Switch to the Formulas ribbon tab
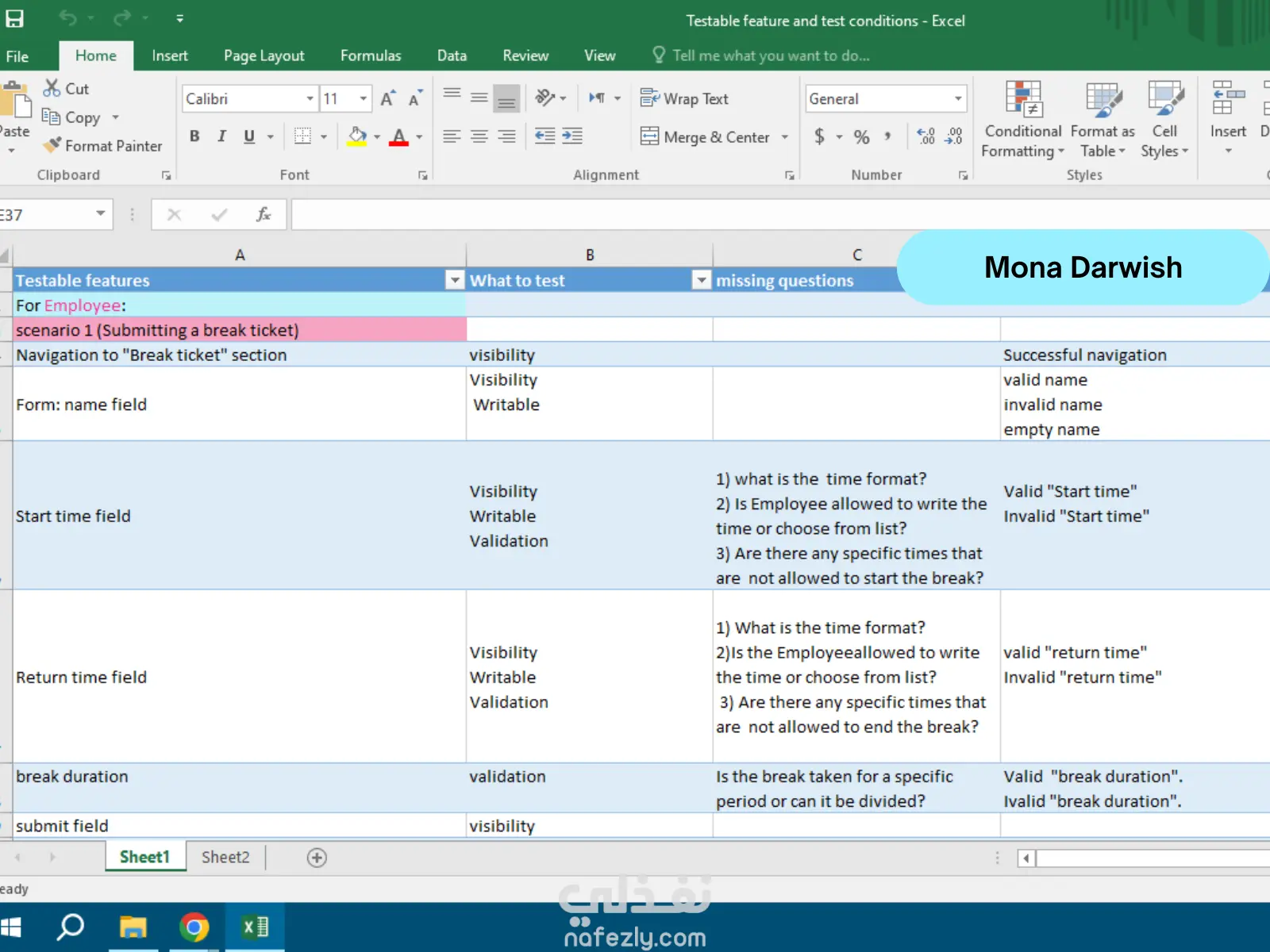This screenshot has width=1270, height=952. pos(371,56)
